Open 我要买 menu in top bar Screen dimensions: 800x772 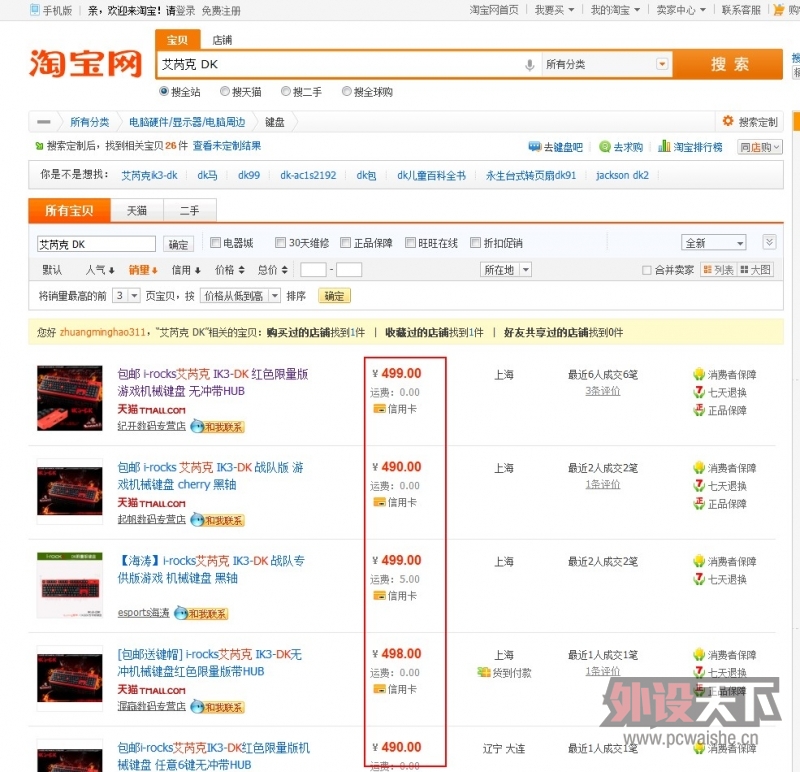tap(554, 10)
